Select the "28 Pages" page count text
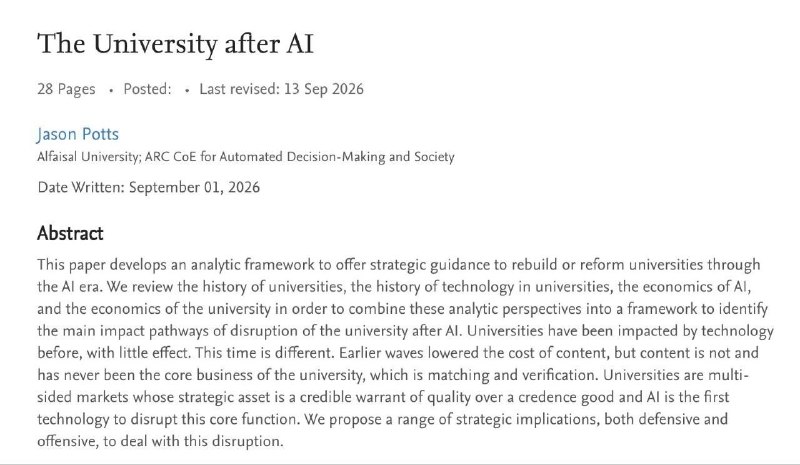This screenshot has width=800, height=465. pos(66,89)
